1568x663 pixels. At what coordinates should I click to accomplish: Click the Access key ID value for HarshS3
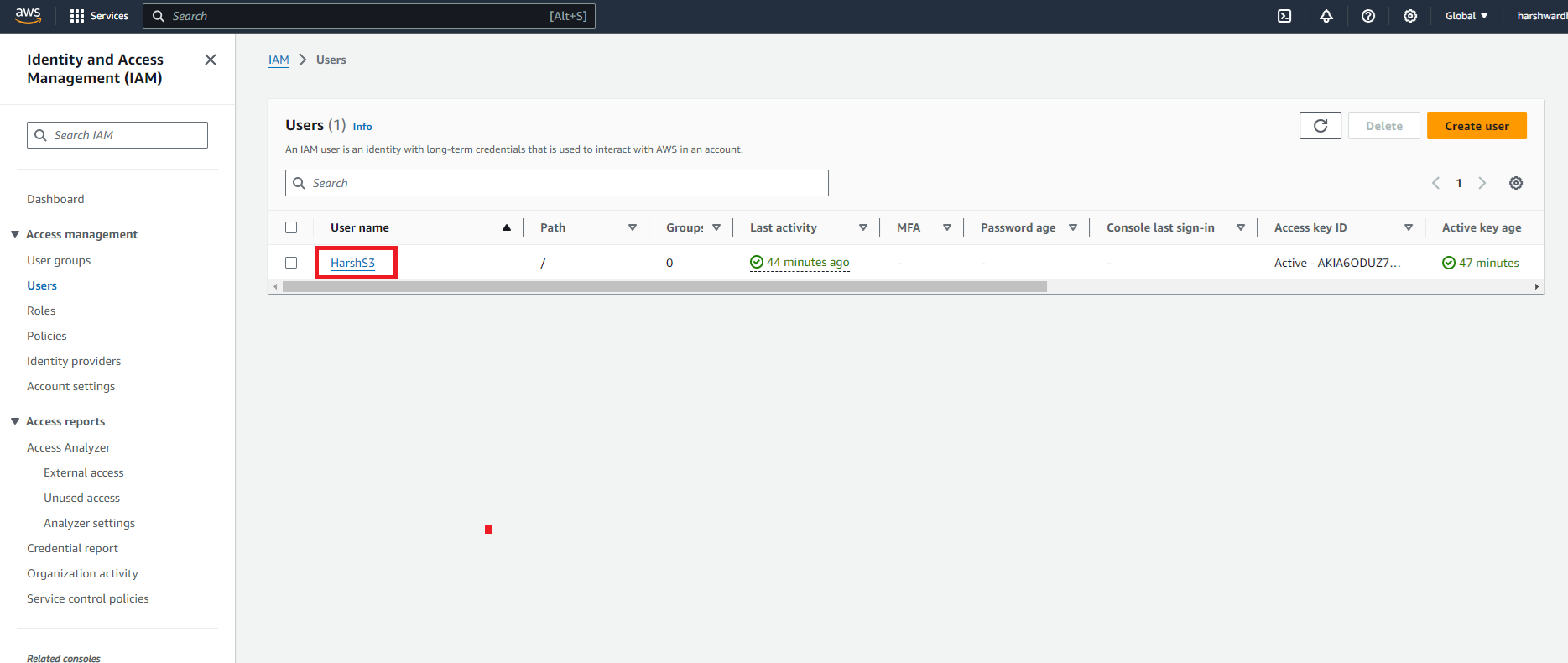pyautogui.click(x=1337, y=263)
